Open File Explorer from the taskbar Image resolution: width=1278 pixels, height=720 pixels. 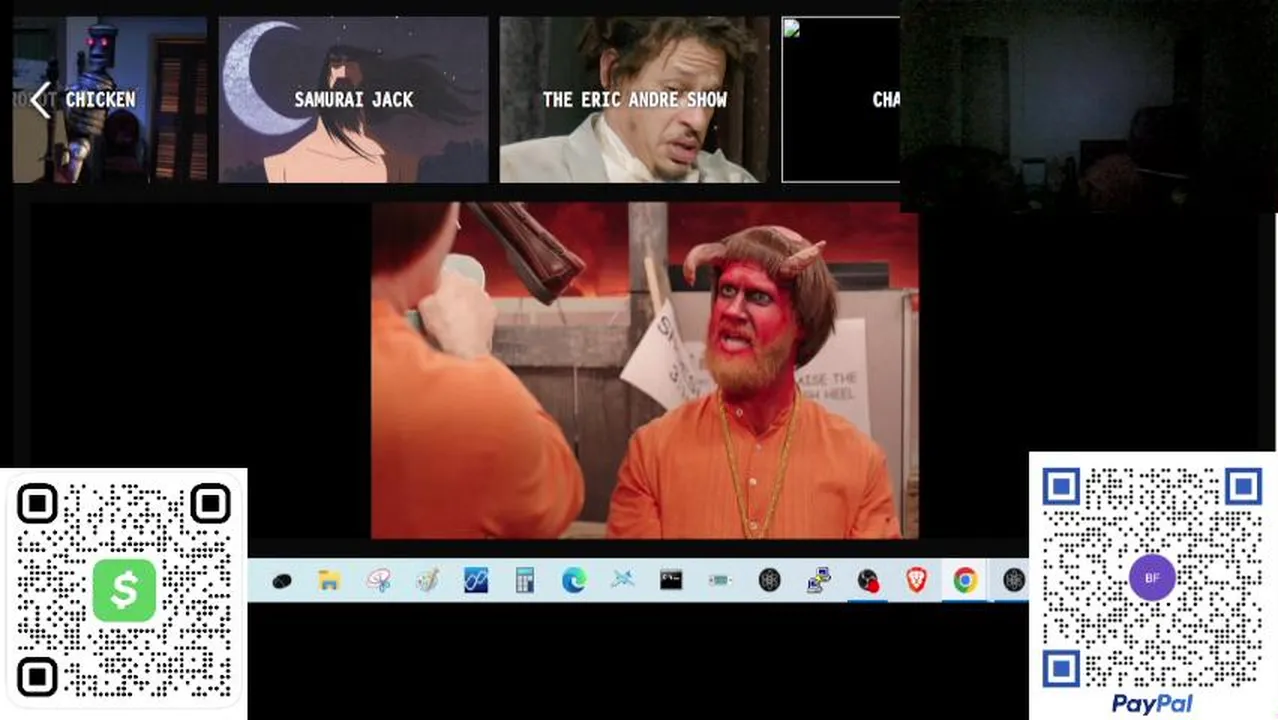(x=329, y=580)
